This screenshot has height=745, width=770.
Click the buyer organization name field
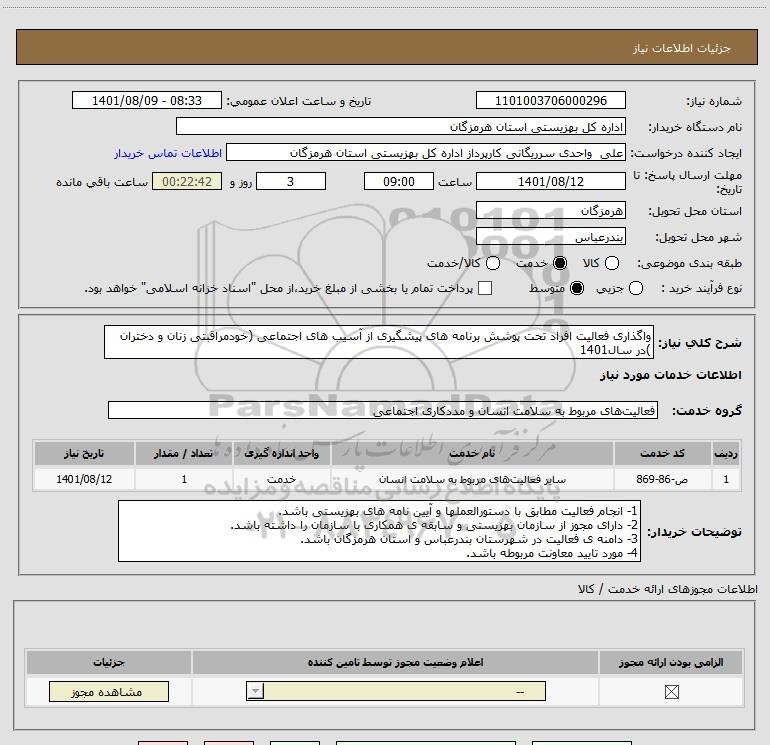tap(401, 127)
